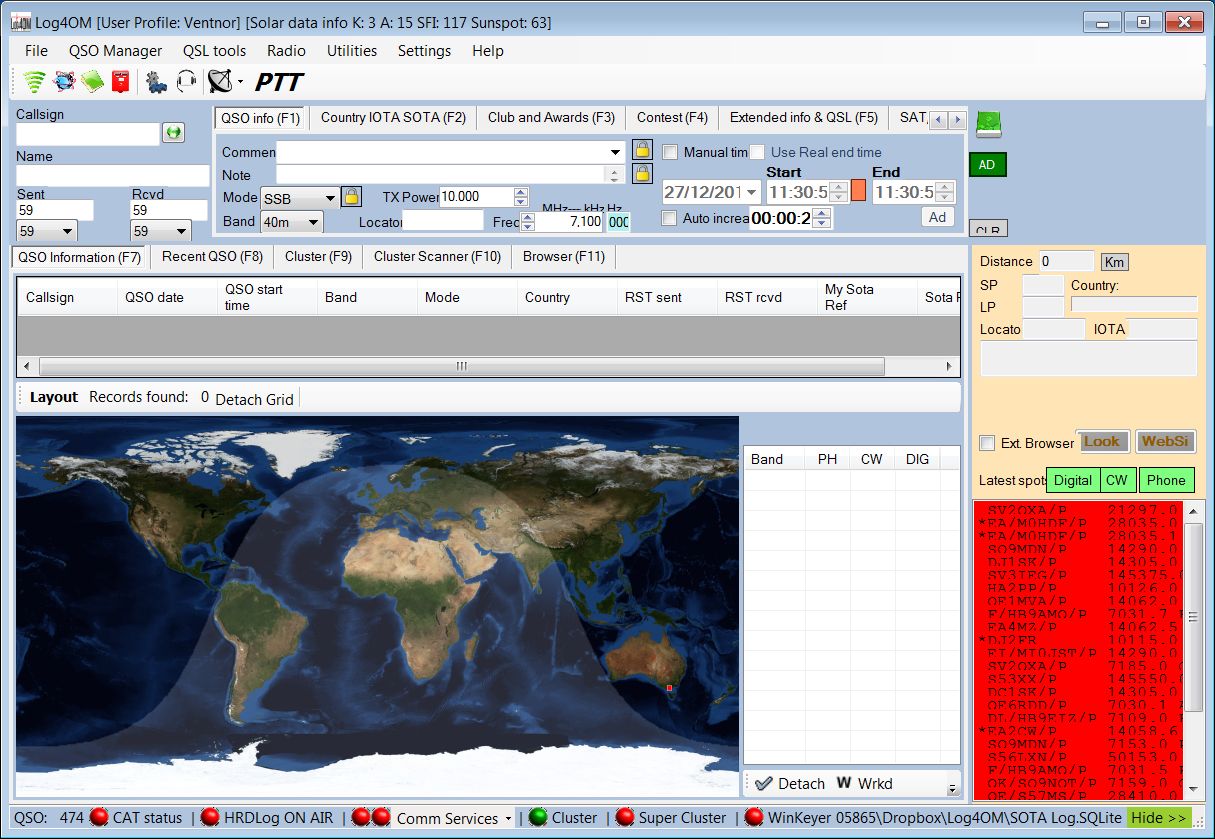Click the green drive save icon

point(989,124)
